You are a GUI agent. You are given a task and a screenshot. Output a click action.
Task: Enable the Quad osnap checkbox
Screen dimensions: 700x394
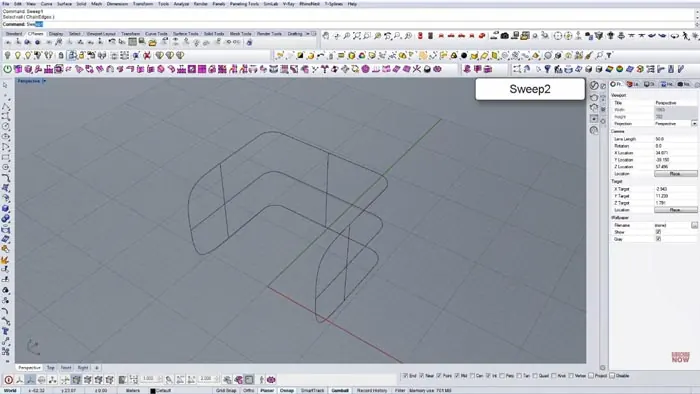535,376
